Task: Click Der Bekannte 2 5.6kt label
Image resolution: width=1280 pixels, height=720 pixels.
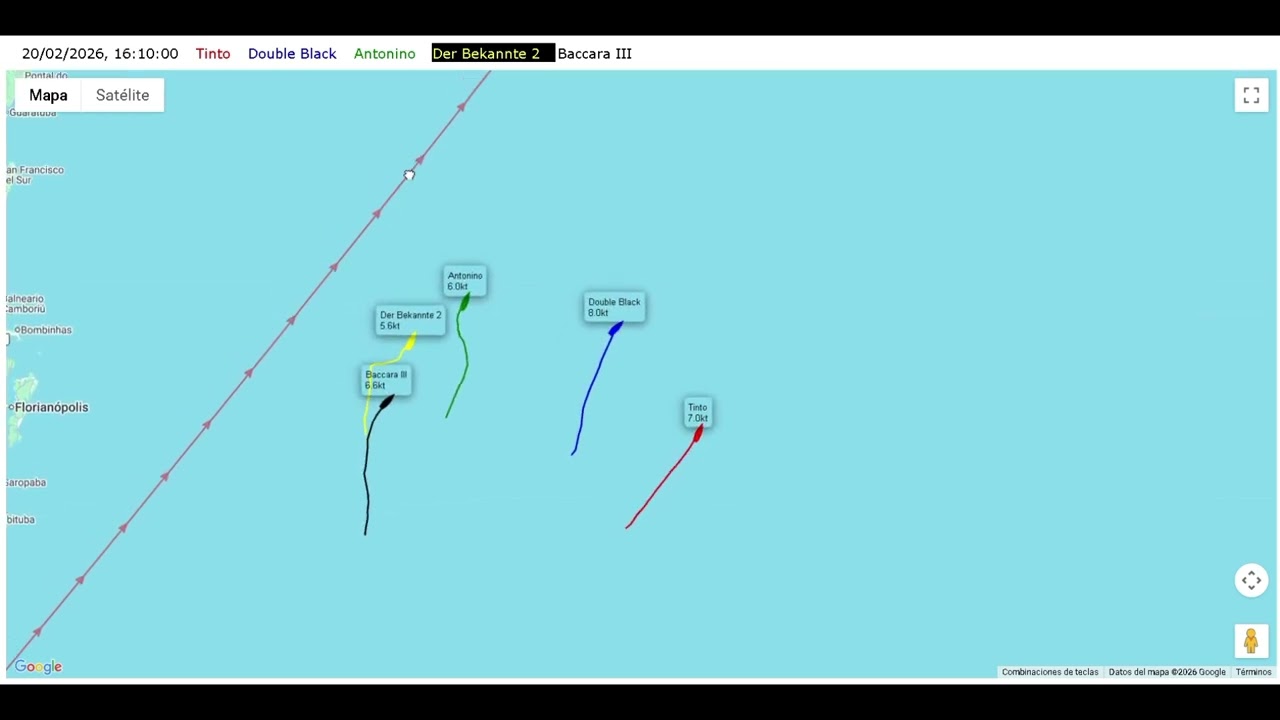Action: [410, 320]
